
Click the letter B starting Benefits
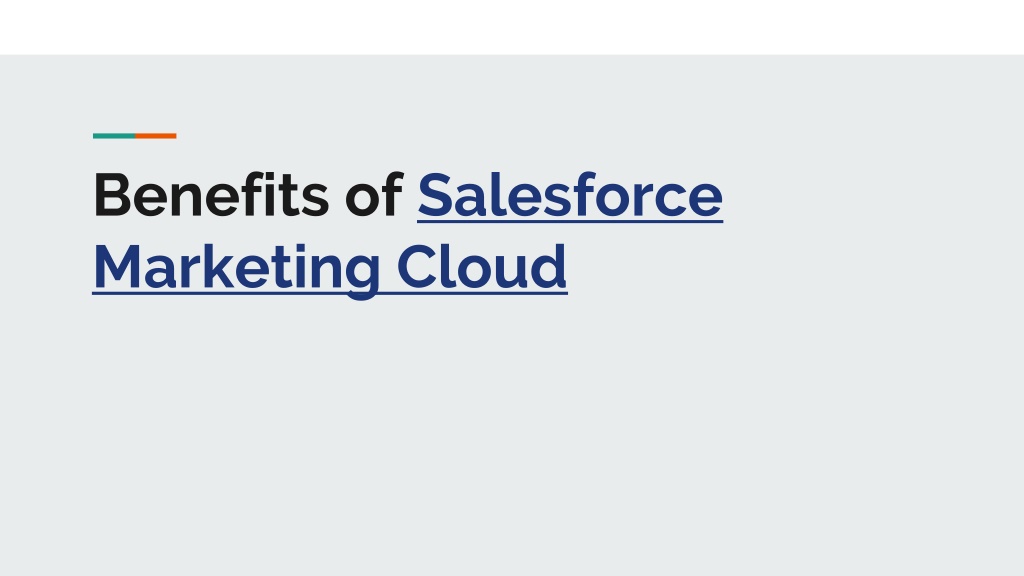[x=114, y=195]
